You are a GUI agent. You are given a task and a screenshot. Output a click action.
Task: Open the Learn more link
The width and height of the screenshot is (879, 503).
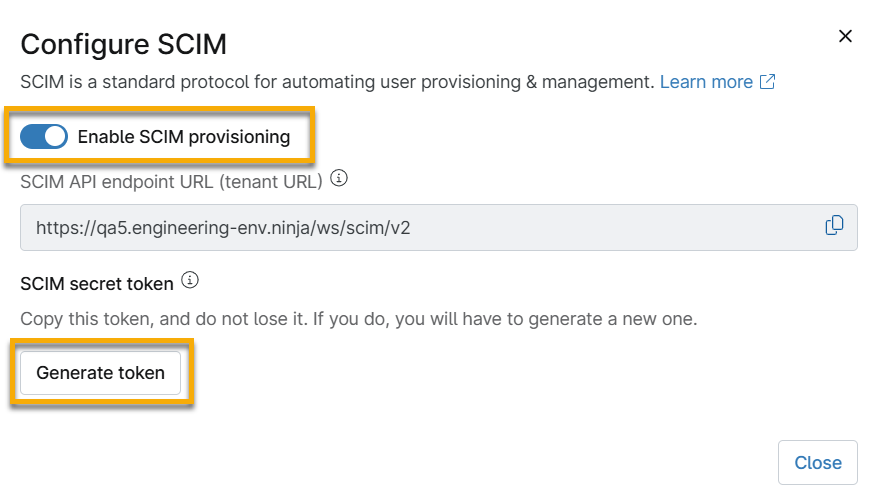pyautogui.click(x=706, y=82)
